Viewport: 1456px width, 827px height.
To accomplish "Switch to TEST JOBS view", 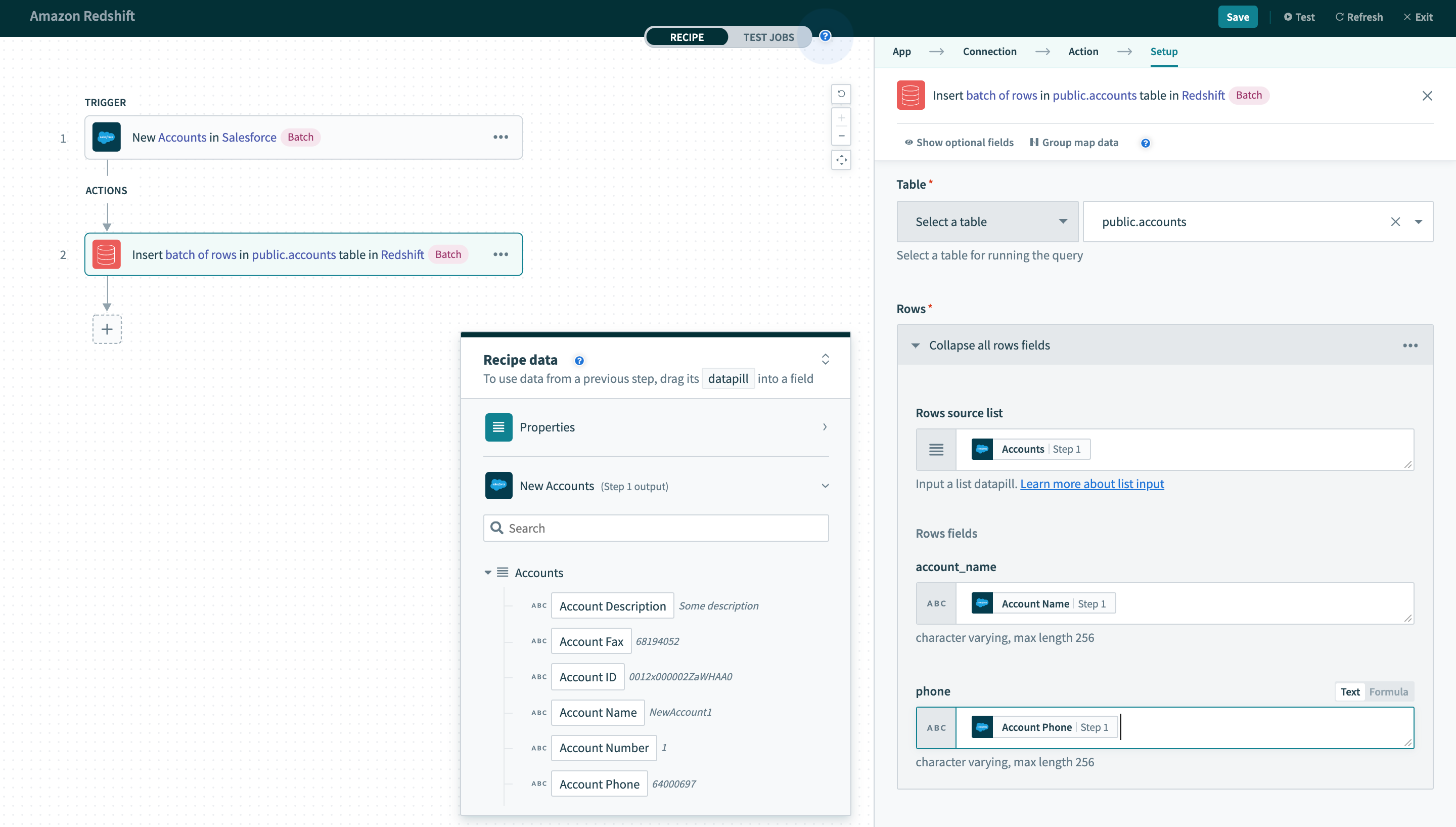I will point(768,37).
